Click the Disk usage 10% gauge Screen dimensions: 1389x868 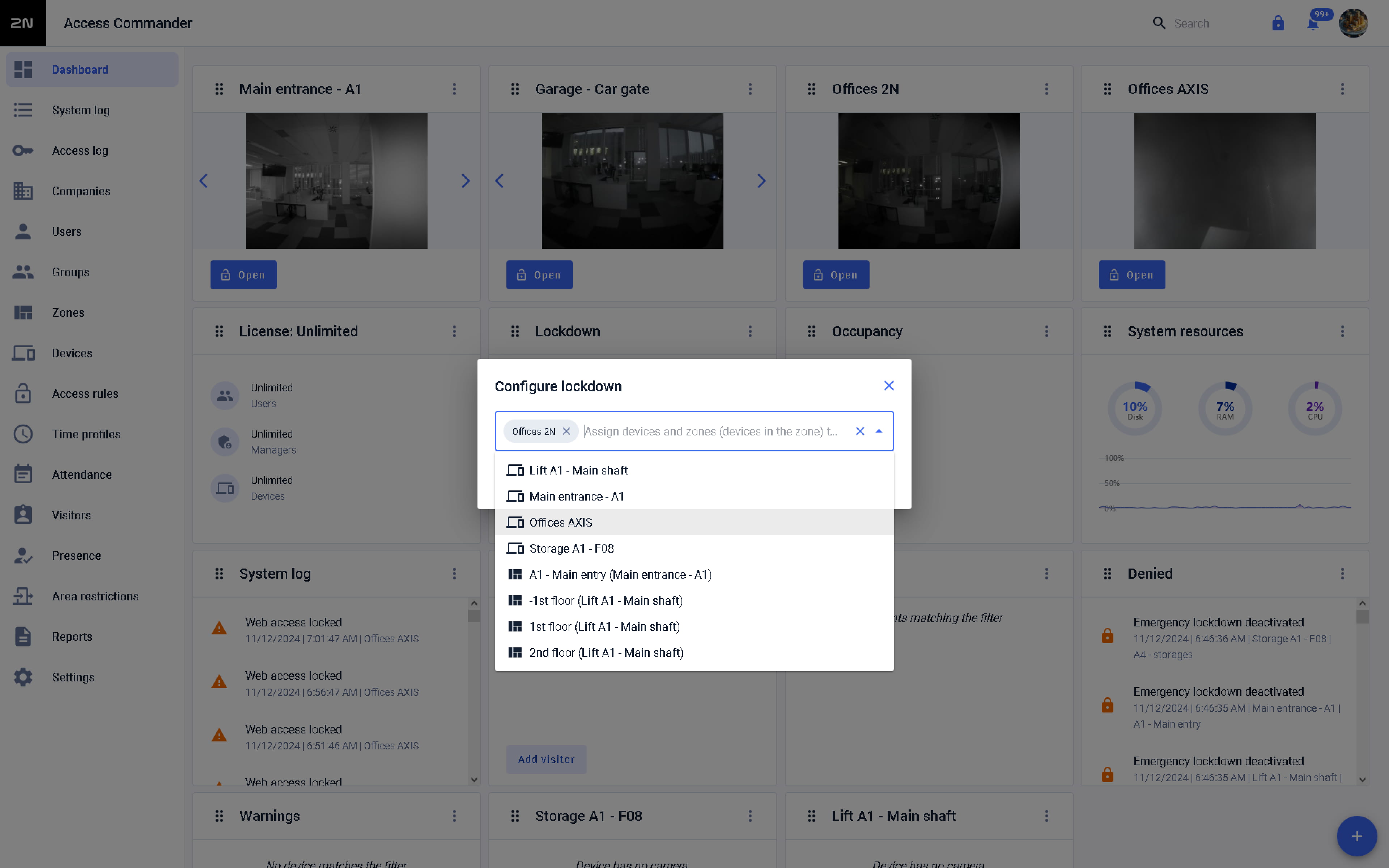pos(1135,409)
